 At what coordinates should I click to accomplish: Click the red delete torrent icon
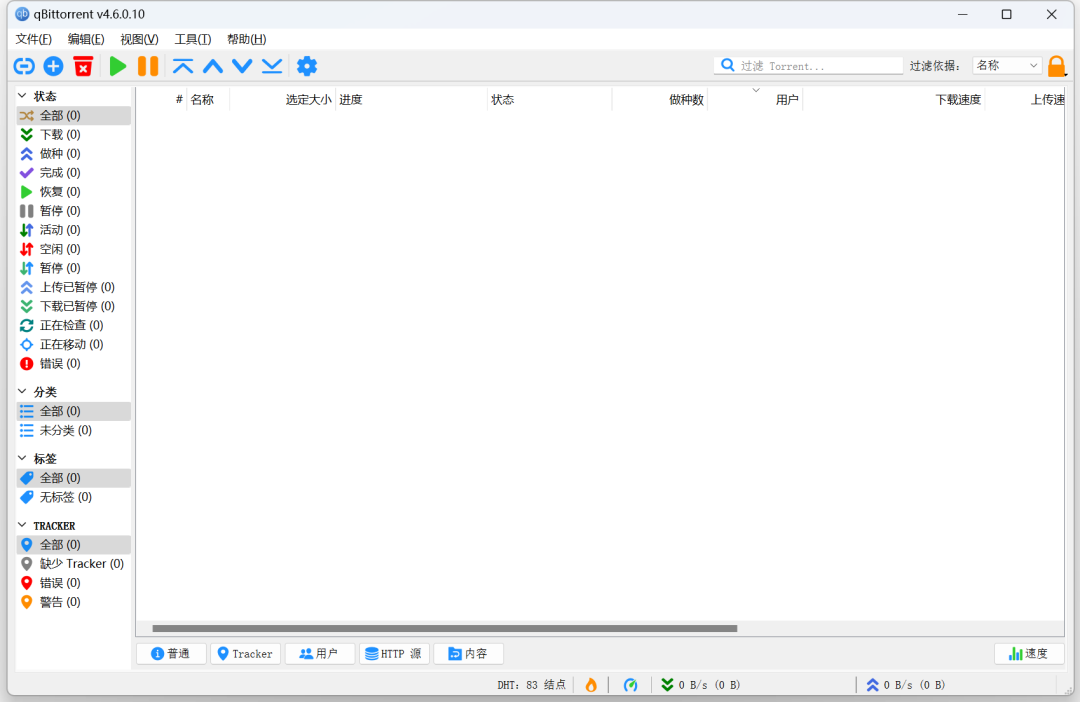pyautogui.click(x=83, y=66)
